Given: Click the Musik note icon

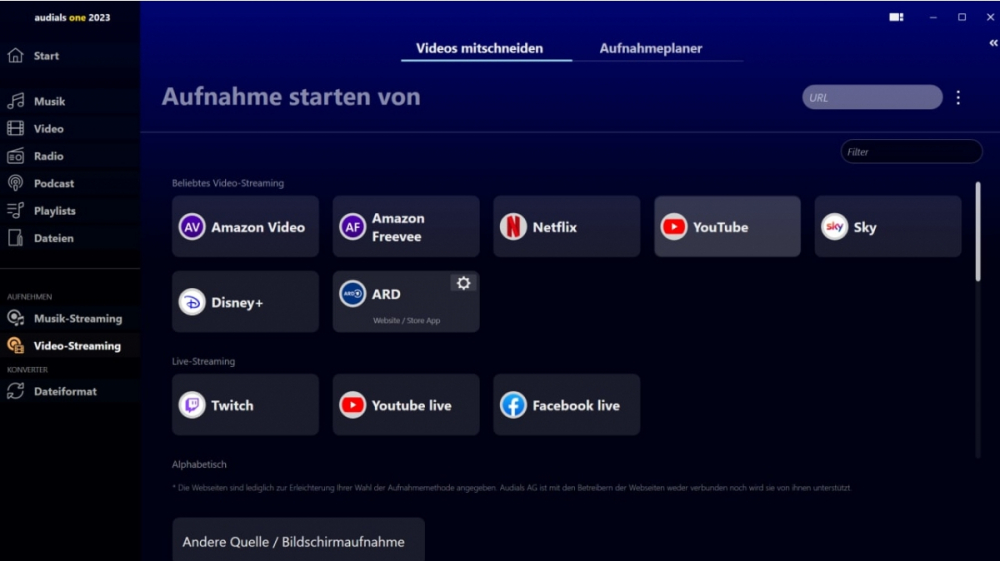Looking at the screenshot, I should [15, 101].
